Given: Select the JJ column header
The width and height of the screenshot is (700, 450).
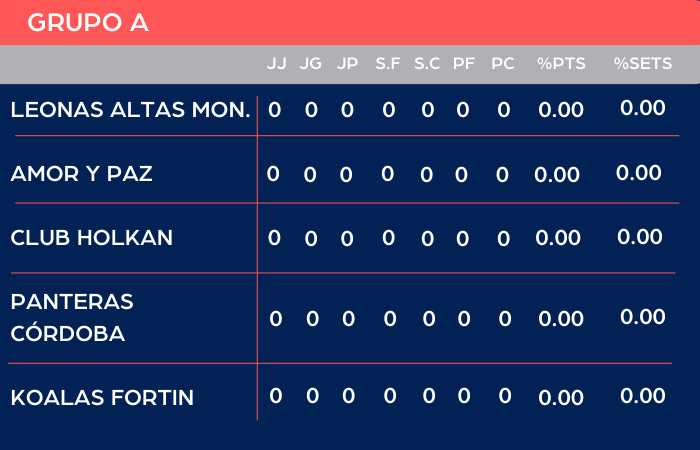Looking at the screenshot, I should 277,64.
